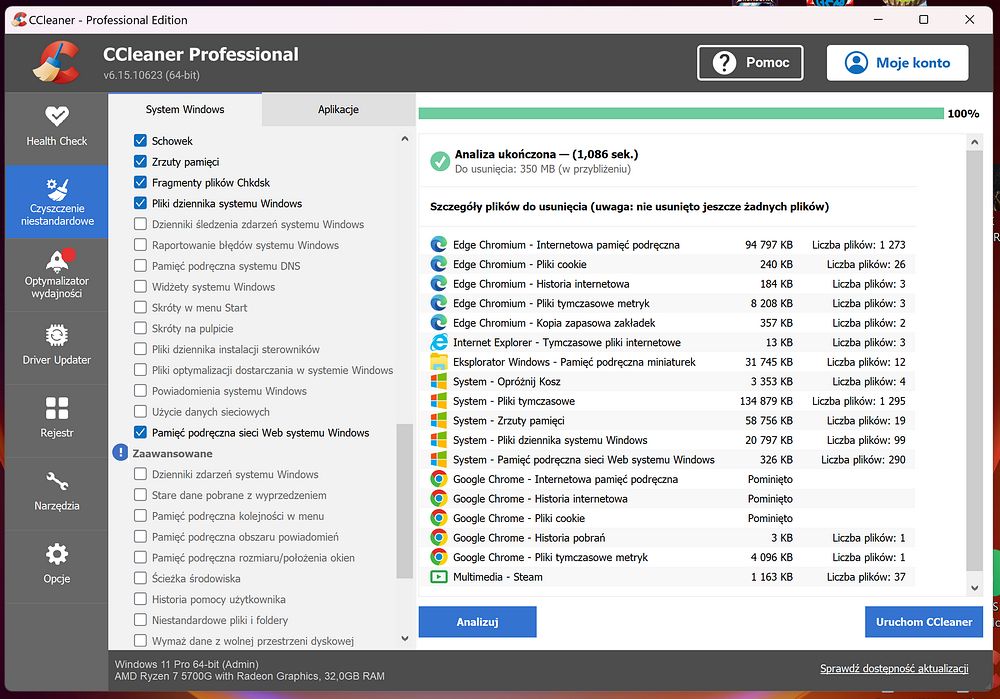This screenshot has width=1000, height=699.
Task: Click options list scroll down arrow
Action: [x=405, y=638]
